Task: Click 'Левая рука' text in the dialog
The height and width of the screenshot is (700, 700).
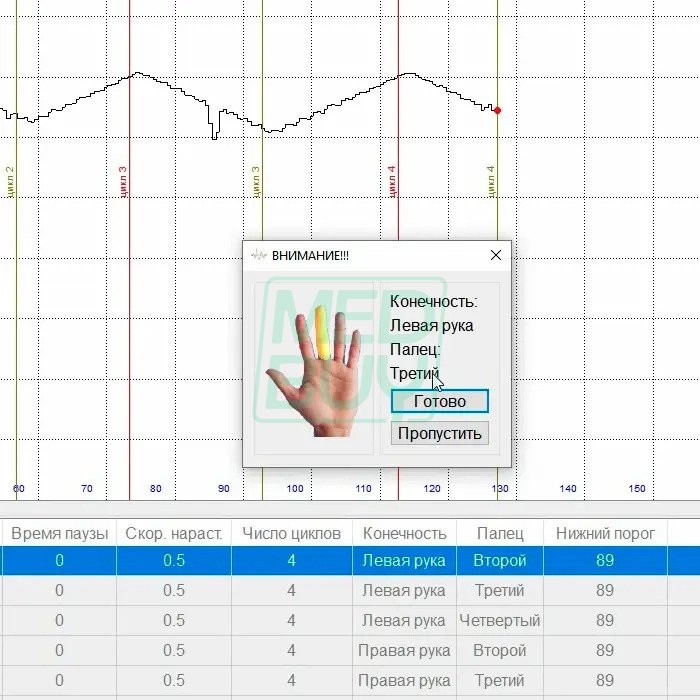Action: (x=431, y=325)
